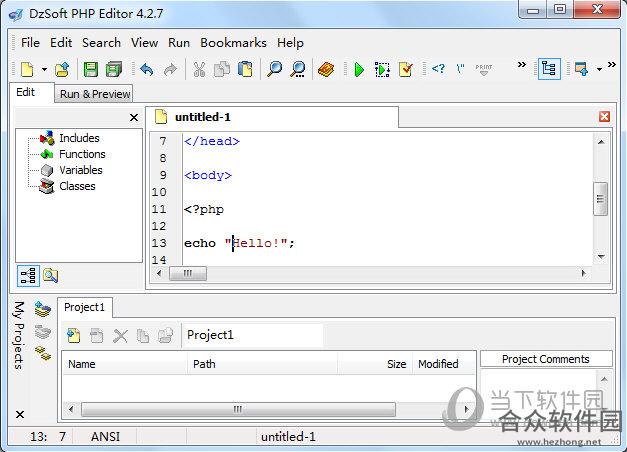The height and width of the screenshot is (452, 627).
Task: Open the Edit menu
Action: 61,42
